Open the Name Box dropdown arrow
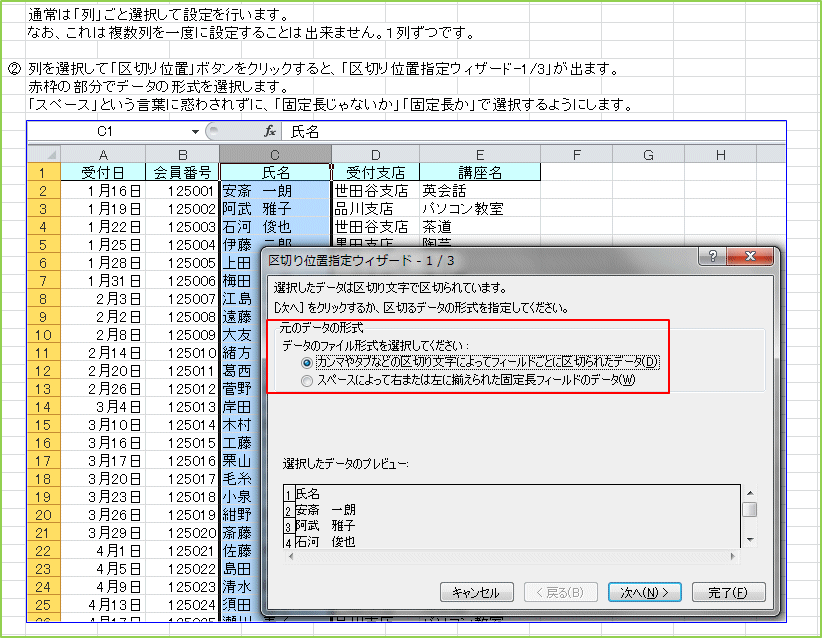The height and width of the screenshot is (638, 822). pos(195,132)
